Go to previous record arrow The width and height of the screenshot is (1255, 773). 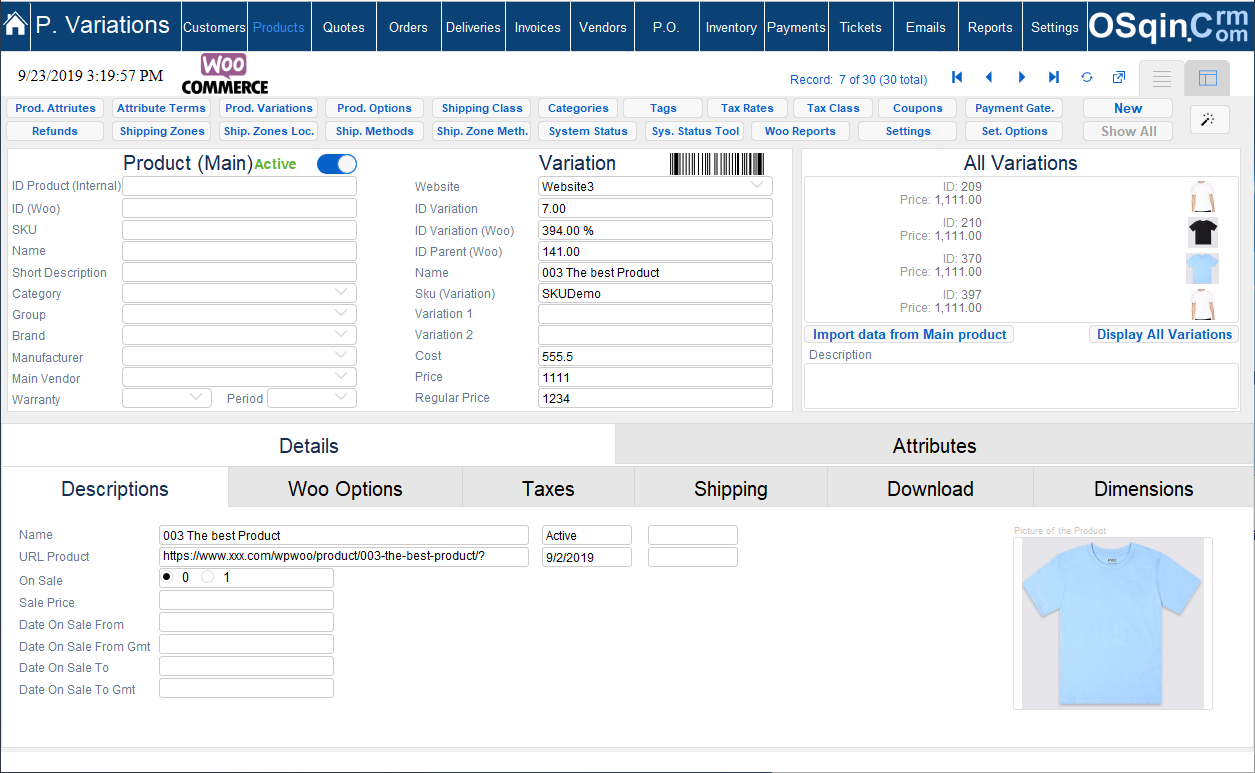989,77
